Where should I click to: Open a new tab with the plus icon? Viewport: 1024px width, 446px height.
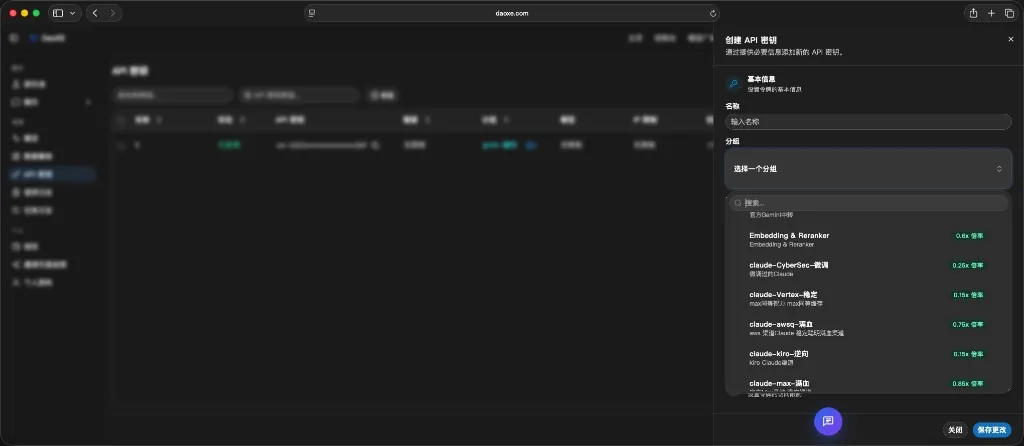(991, 13)
